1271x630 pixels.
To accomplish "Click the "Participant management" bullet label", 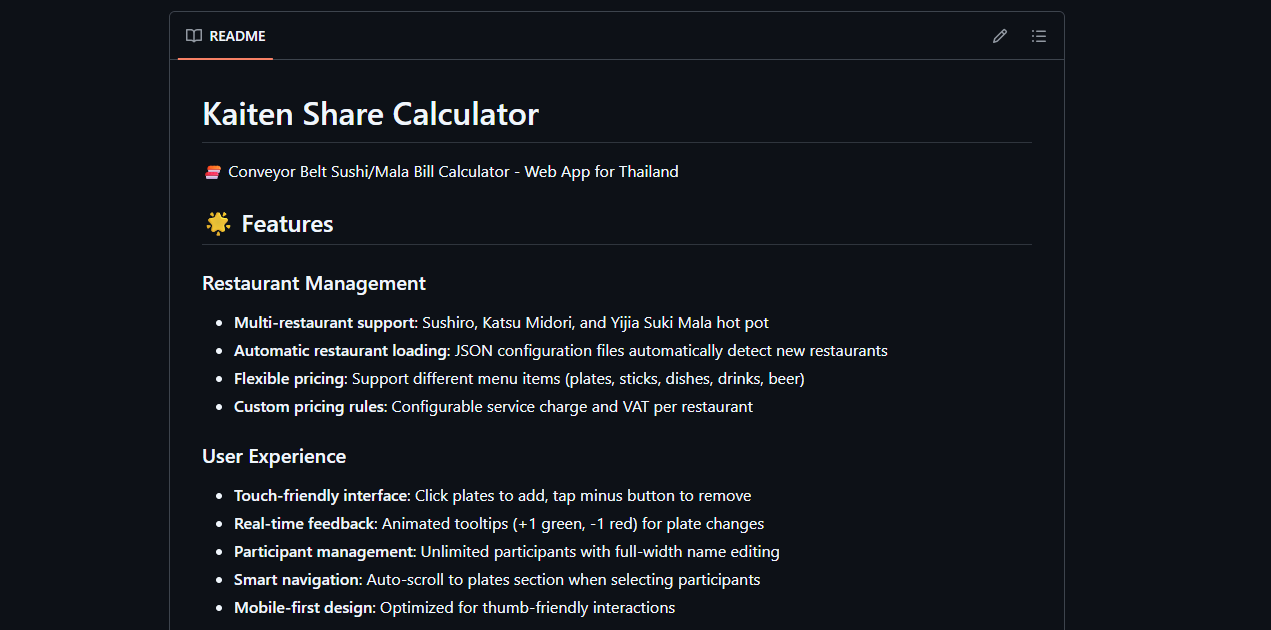I will tap(324, 552).
